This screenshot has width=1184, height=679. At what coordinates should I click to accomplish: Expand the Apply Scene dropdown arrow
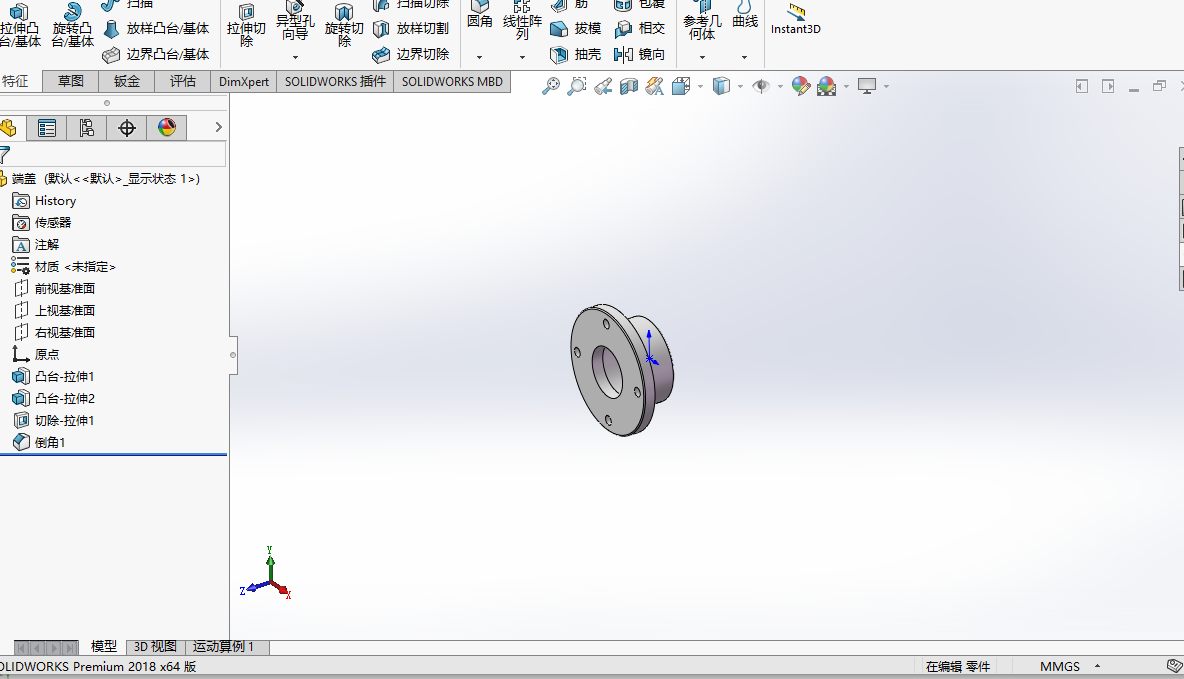[x=846, y=87]
